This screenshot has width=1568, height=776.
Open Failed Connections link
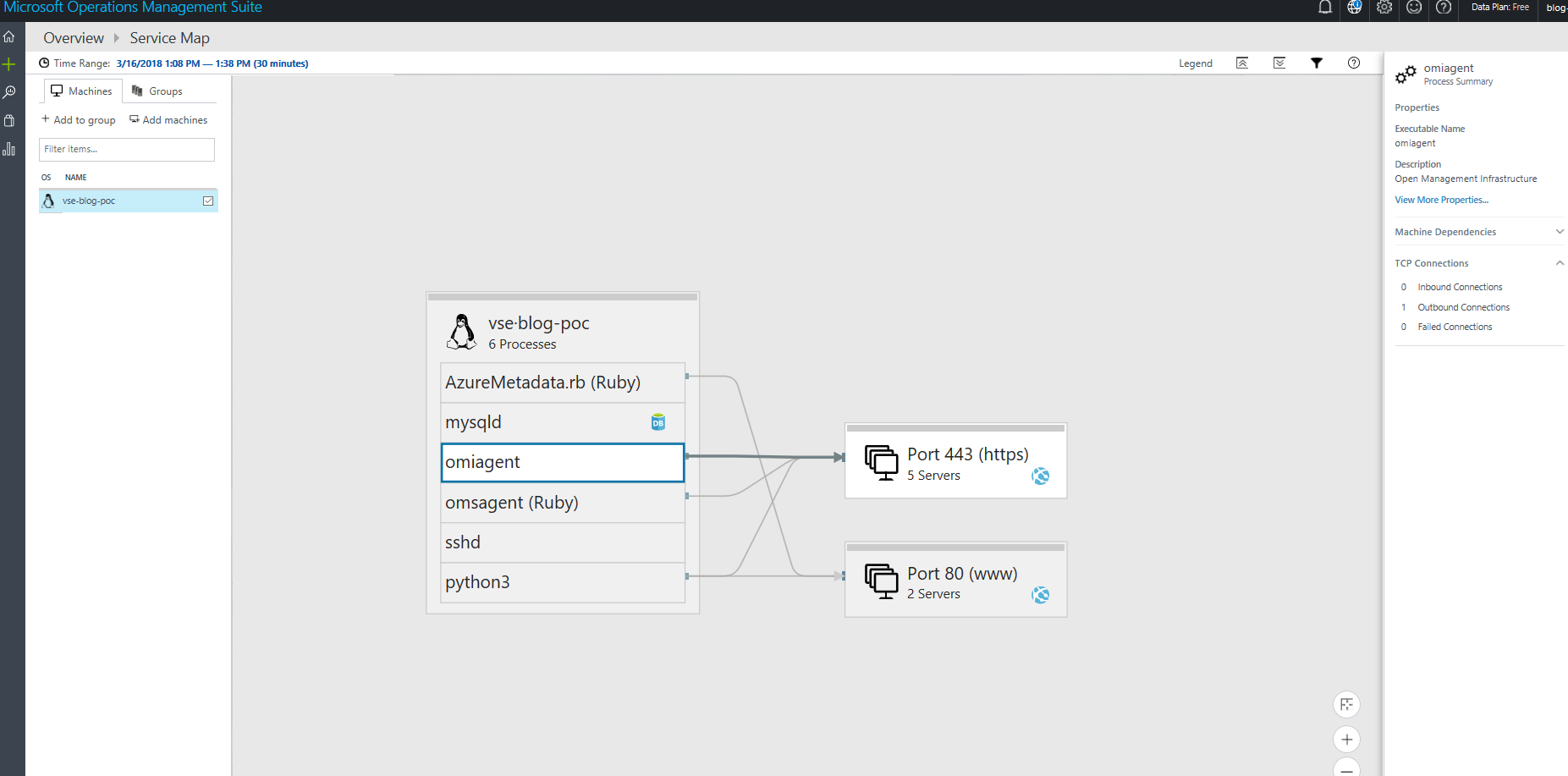[1455, 327]
